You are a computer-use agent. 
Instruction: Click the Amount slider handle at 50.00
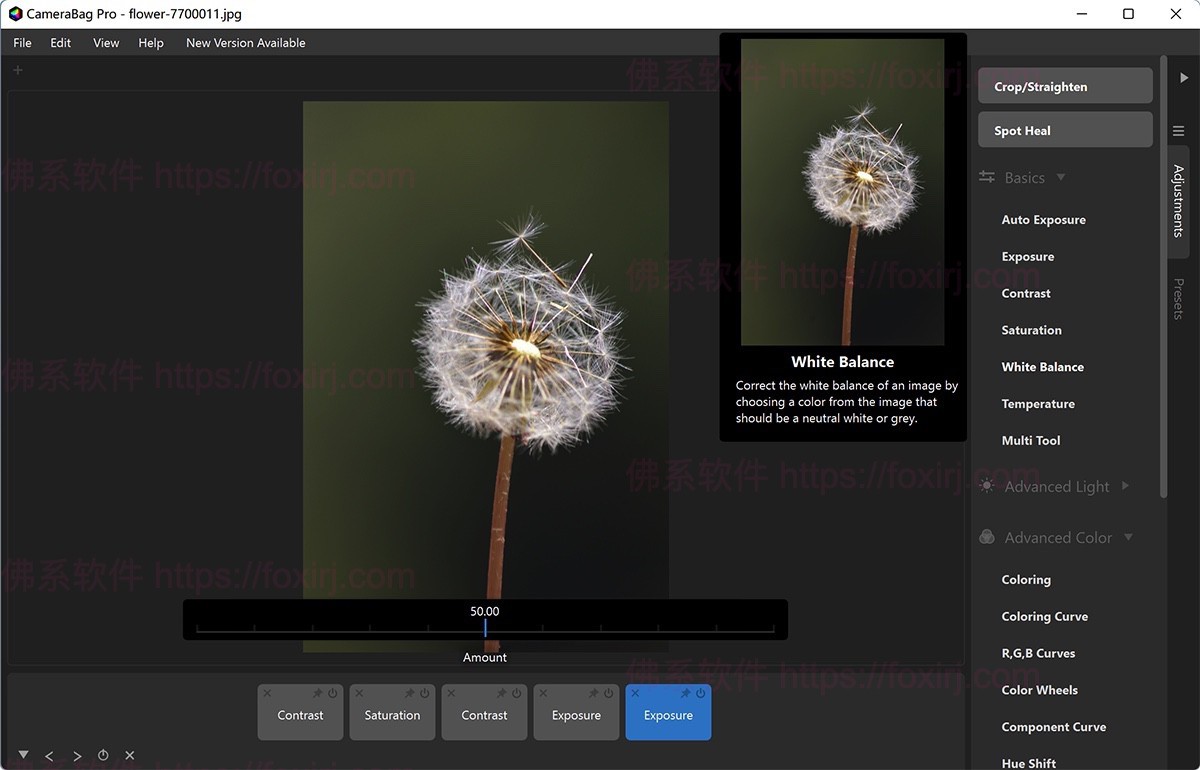coord(485,628)
